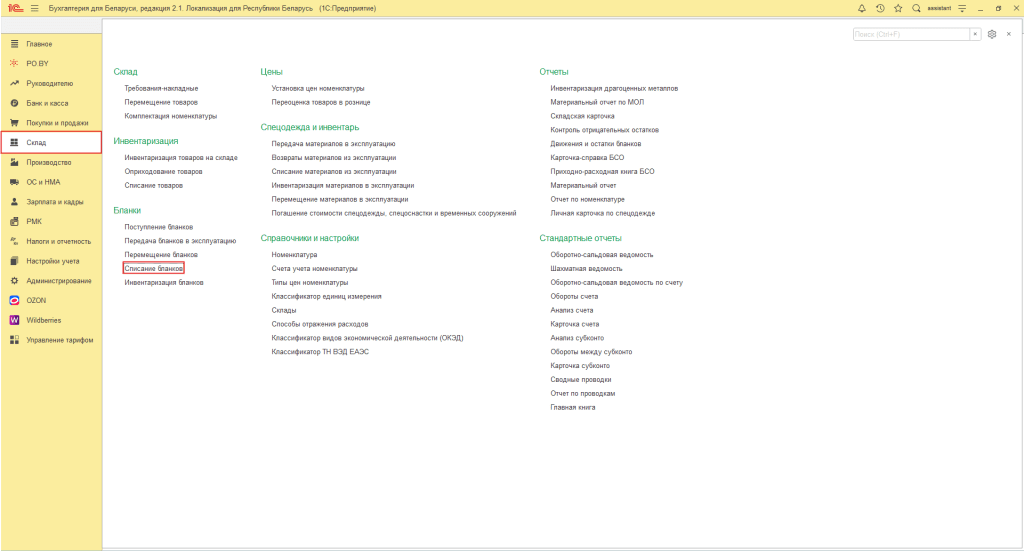Open Главная книга report

click(573, 407)
